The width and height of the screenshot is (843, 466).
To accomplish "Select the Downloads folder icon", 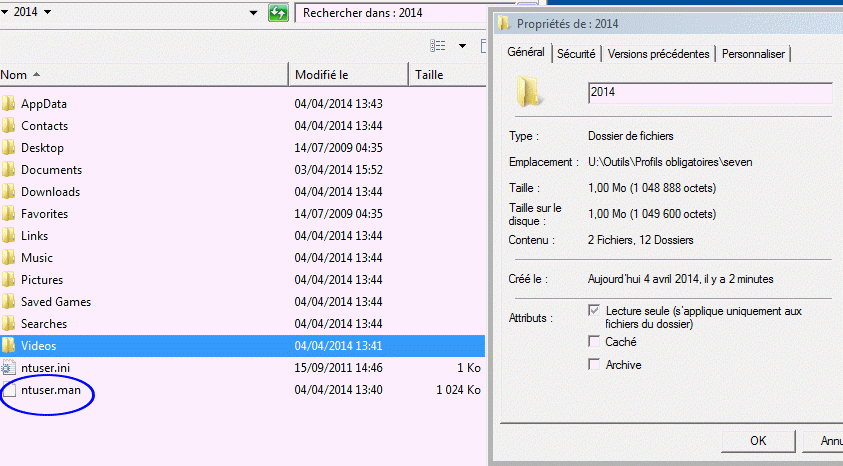I will coord(8,191).
